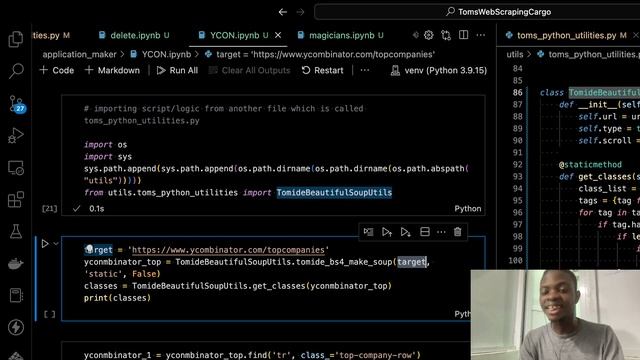Open the Testing flask view

16,231
